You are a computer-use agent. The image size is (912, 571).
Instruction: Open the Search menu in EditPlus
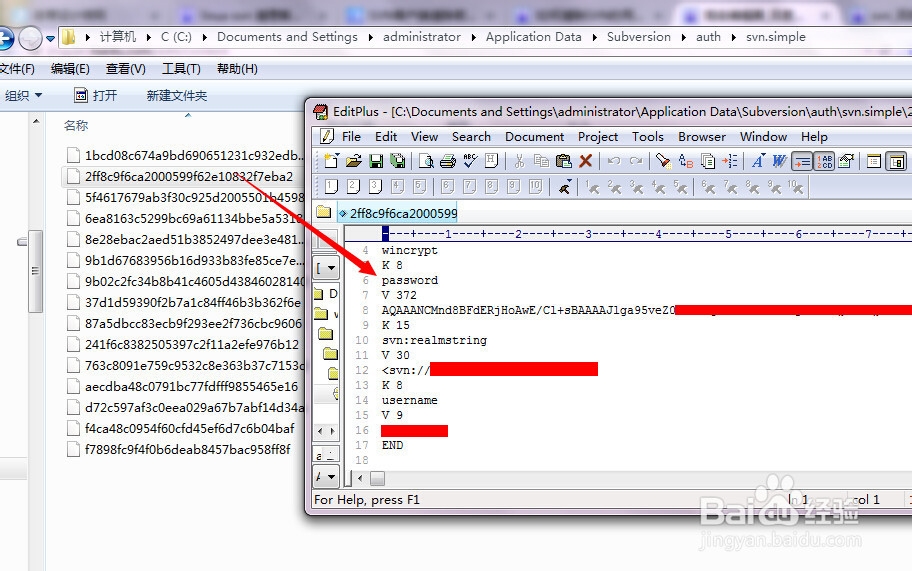pyautogui.click(x=471, y=137)
